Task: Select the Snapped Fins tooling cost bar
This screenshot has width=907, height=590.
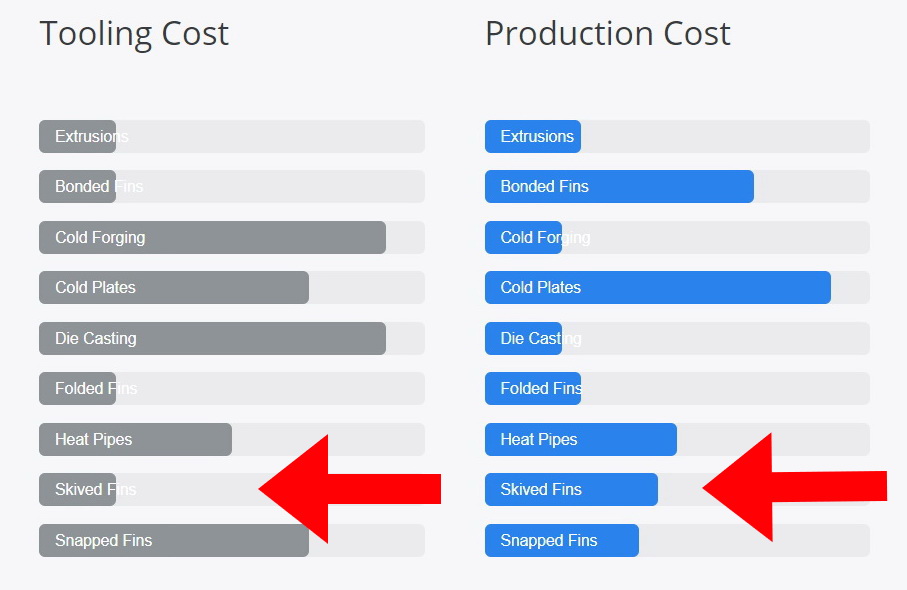Action: (232, 540)
